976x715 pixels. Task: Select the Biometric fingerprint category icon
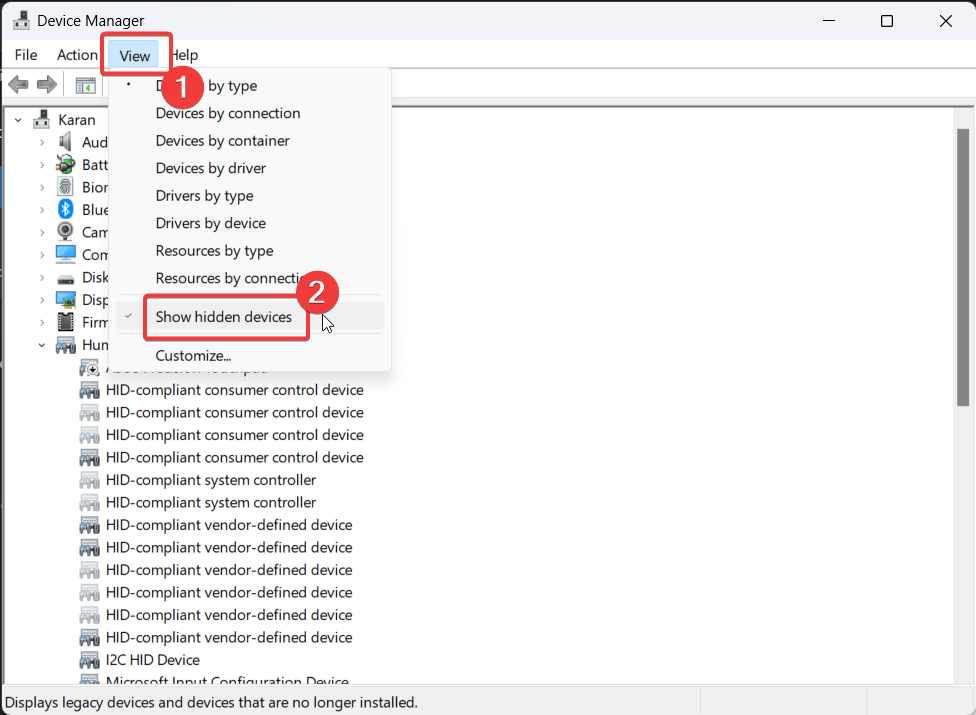[66, 187]
